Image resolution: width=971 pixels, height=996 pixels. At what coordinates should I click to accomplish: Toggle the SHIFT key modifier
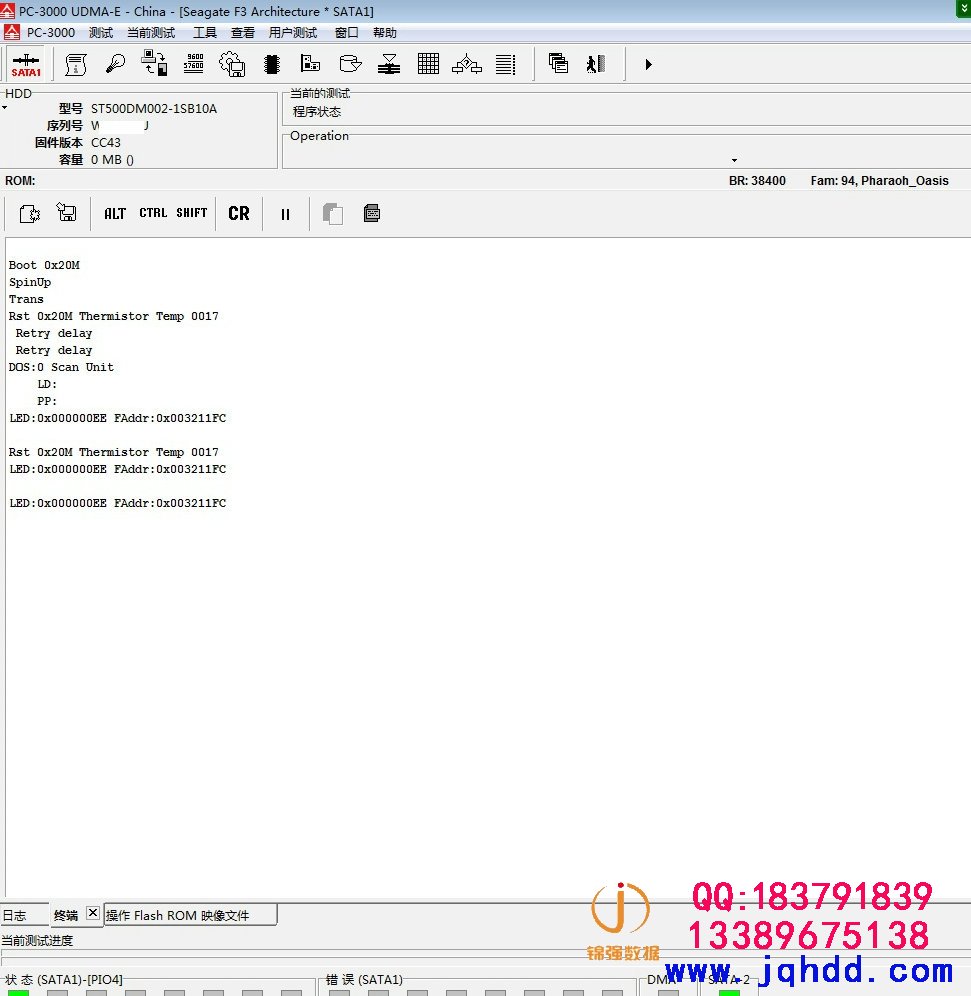click(192, 213)
